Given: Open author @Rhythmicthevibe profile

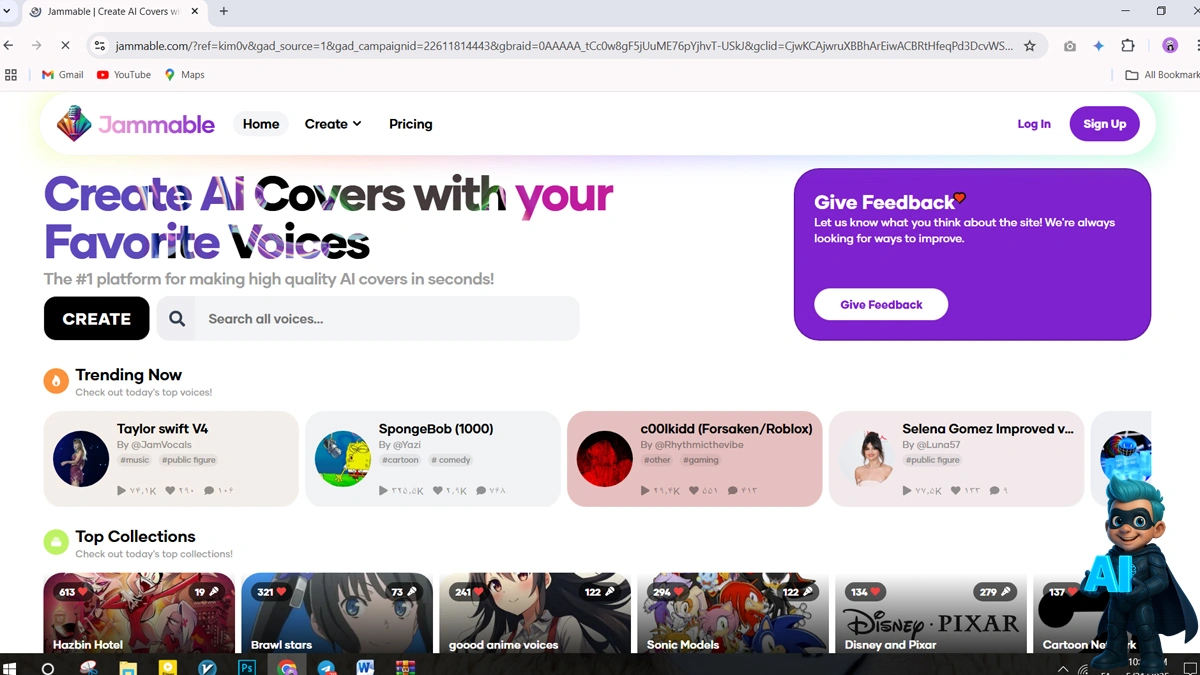Looking at the screenshot, I should tap(699, 445).
